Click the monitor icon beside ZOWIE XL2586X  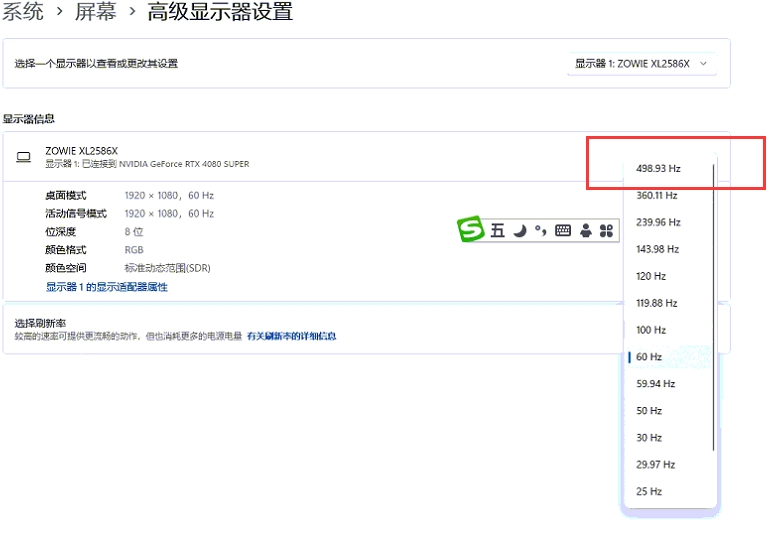[x=23, y=158]
